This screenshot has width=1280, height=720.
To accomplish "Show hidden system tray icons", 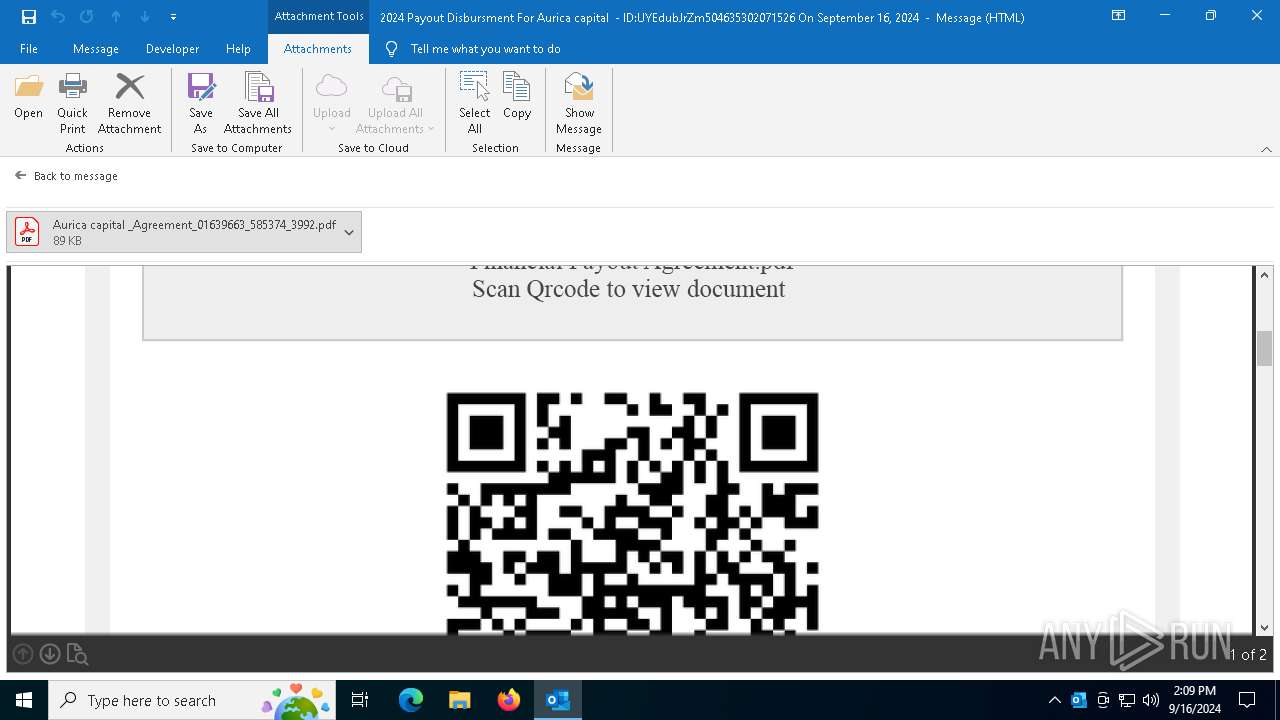I will 1054,700.
